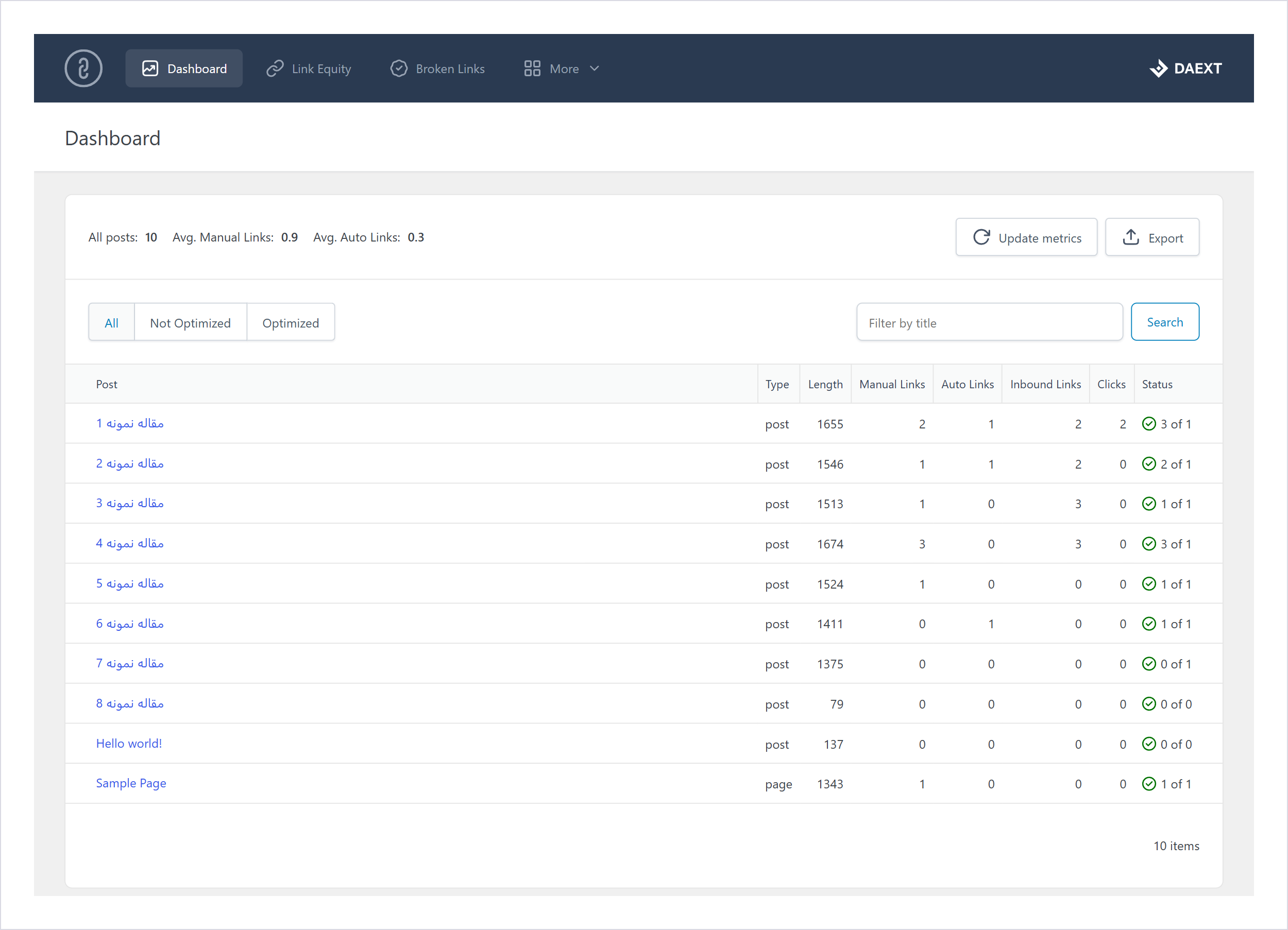Click the Auto Links column header

(x=968, y=384)
